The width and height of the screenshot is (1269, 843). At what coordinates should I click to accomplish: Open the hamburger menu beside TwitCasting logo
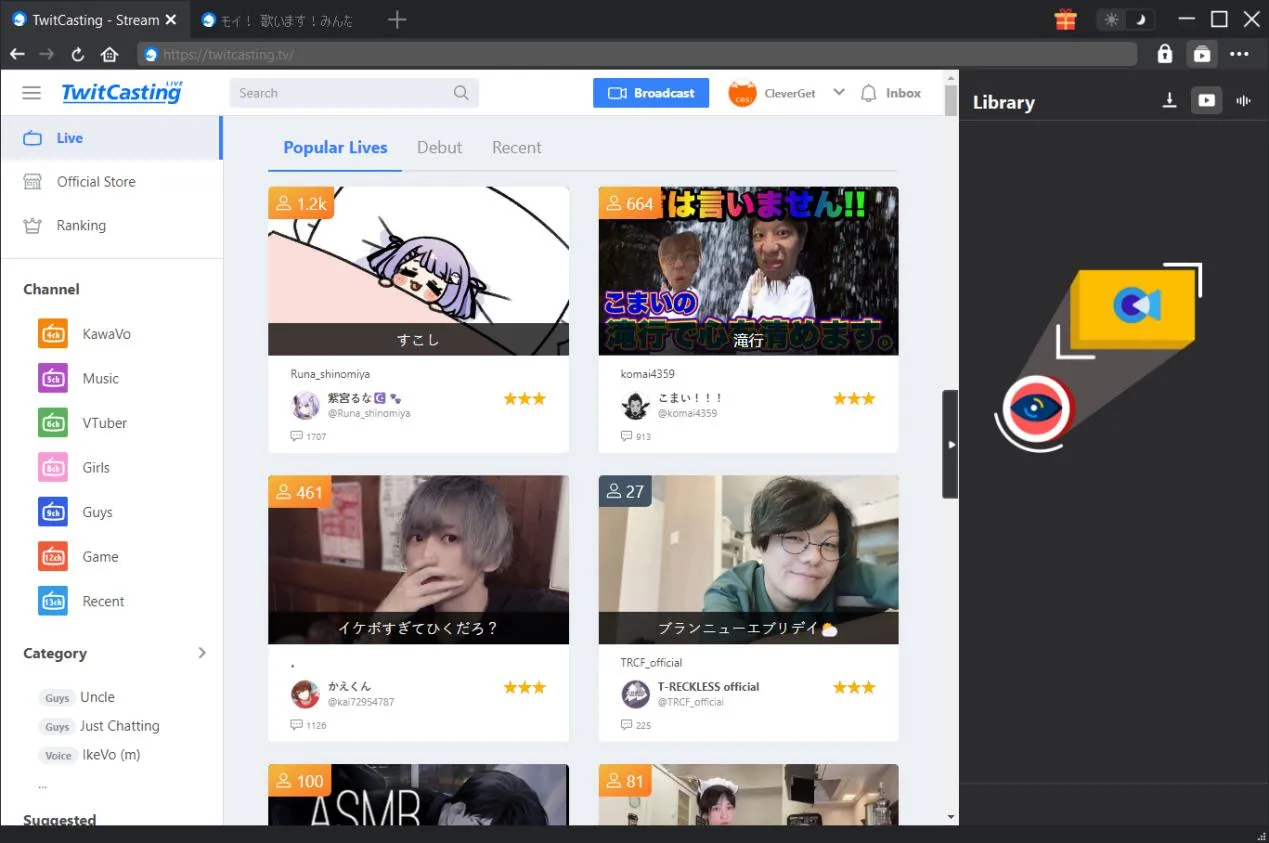tap(32, 93)
